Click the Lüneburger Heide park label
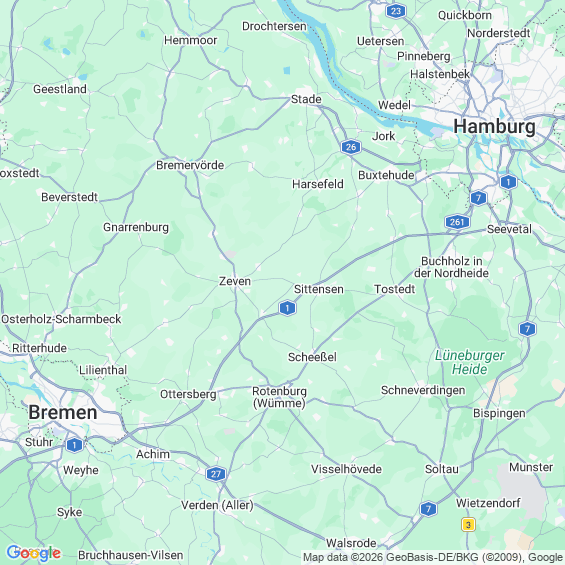This screenshot has width=565, height=565. point(470,362)
